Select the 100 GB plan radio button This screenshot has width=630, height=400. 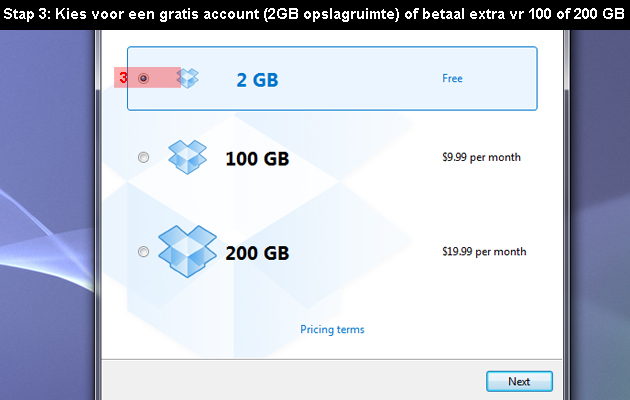[143, 157]
